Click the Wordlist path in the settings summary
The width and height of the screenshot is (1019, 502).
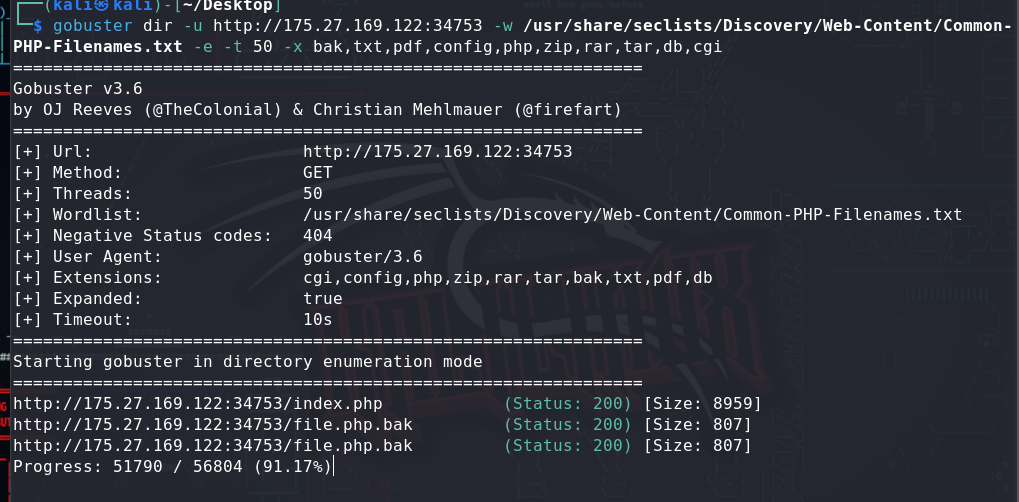pyautogui.click(x=632, y=215)
